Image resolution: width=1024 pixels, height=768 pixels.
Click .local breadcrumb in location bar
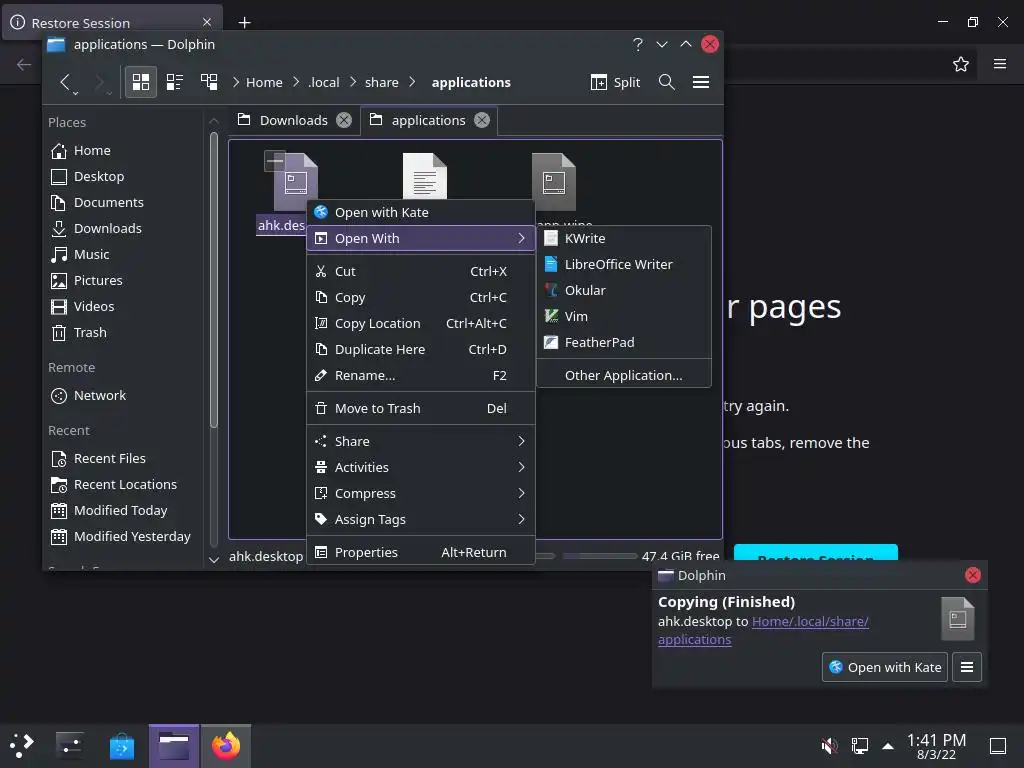324,82
